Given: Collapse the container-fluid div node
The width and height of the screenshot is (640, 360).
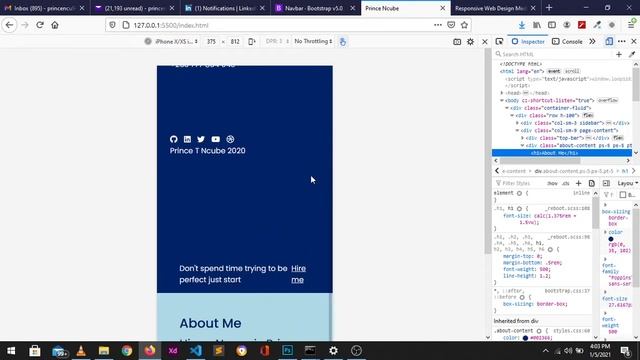Looking at the screenshot, I should tap(507, 108).
